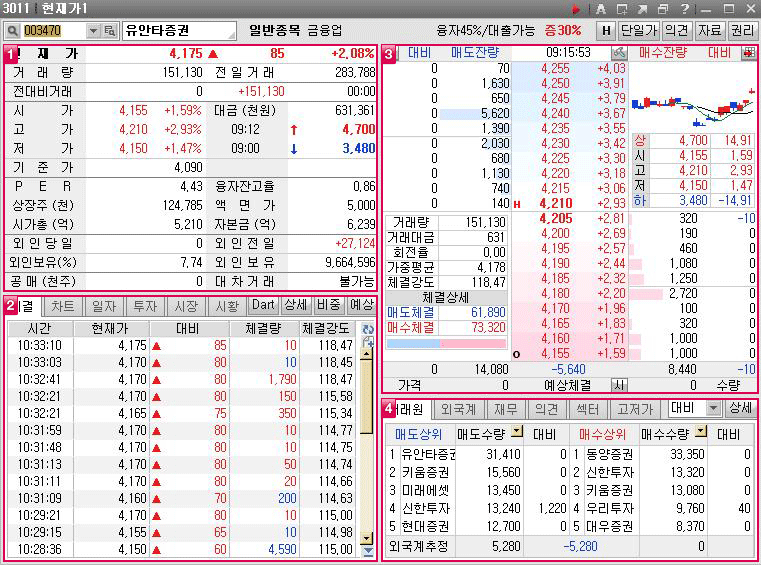The image size is (761, 565).
Task: Open the 예상 tab
Action: point(361,305)
